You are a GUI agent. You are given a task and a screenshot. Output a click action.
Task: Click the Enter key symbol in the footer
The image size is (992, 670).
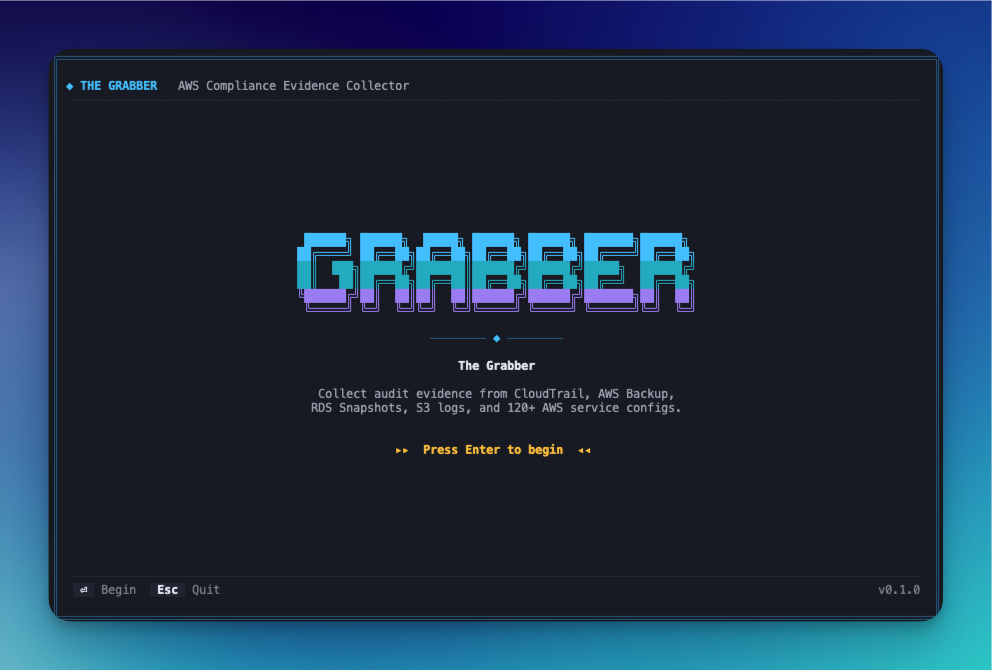[83, 589]
